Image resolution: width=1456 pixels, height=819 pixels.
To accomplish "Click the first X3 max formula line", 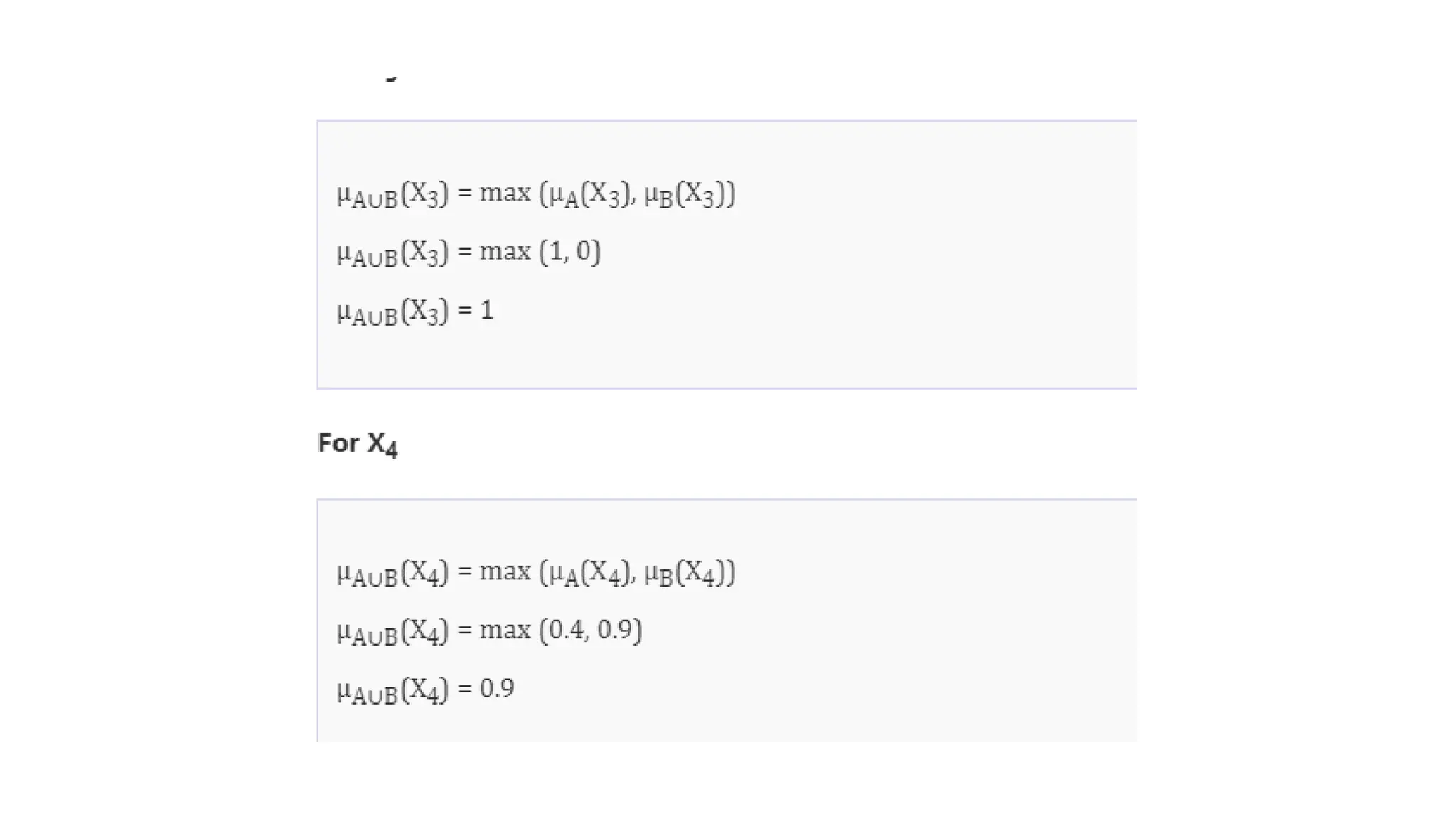I will click(x=536, y=194).
